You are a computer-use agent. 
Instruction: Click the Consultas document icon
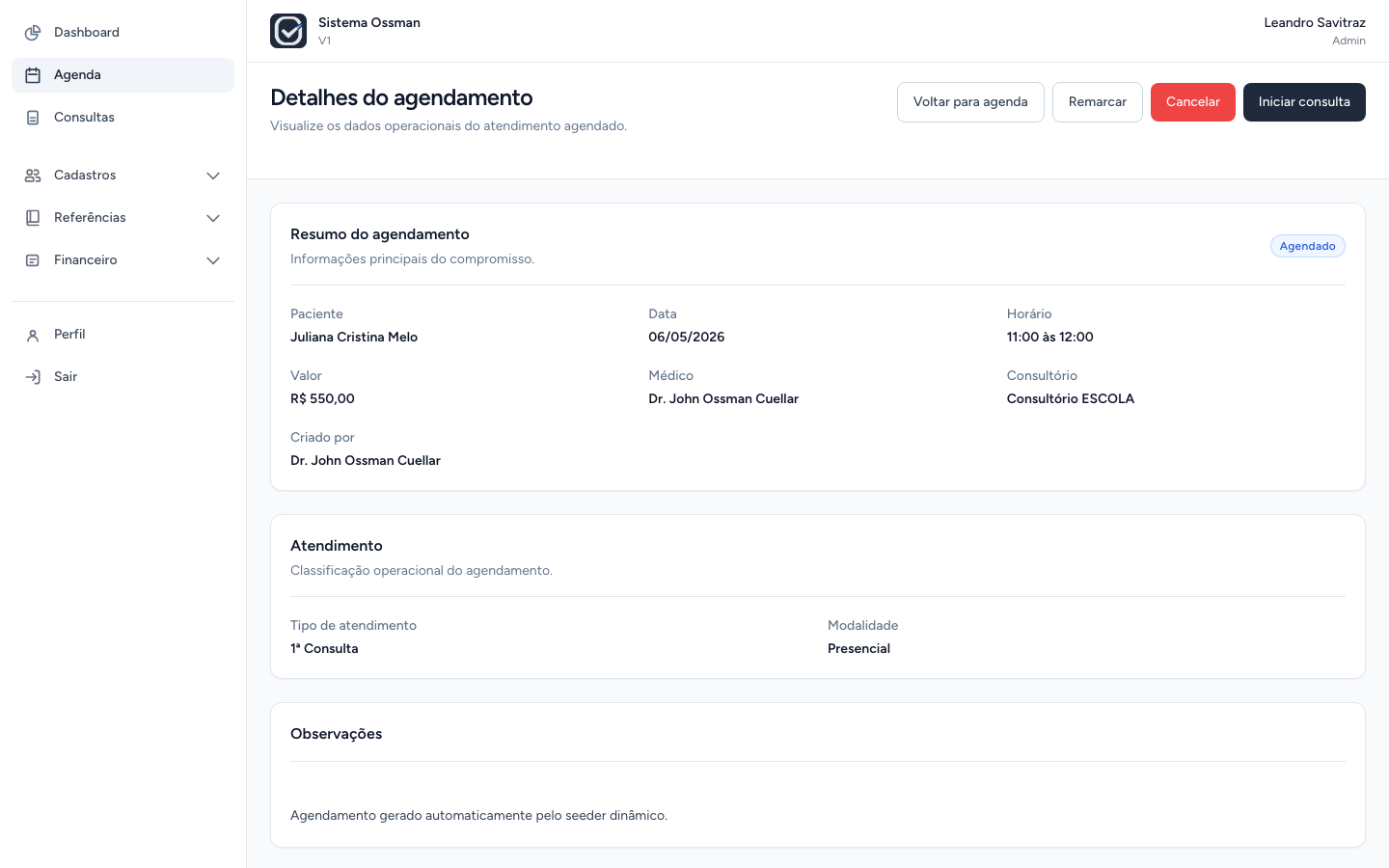point(33,118)
